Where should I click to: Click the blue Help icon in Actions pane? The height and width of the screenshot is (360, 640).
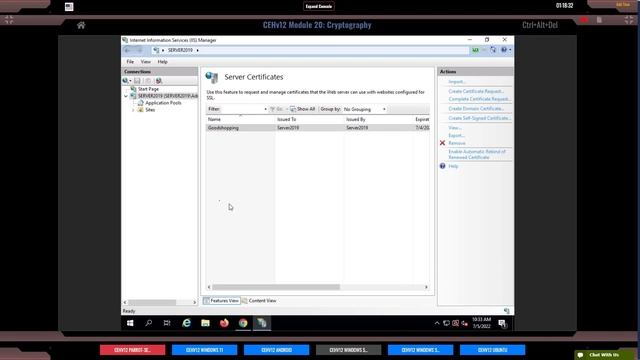tap(442, 166)
